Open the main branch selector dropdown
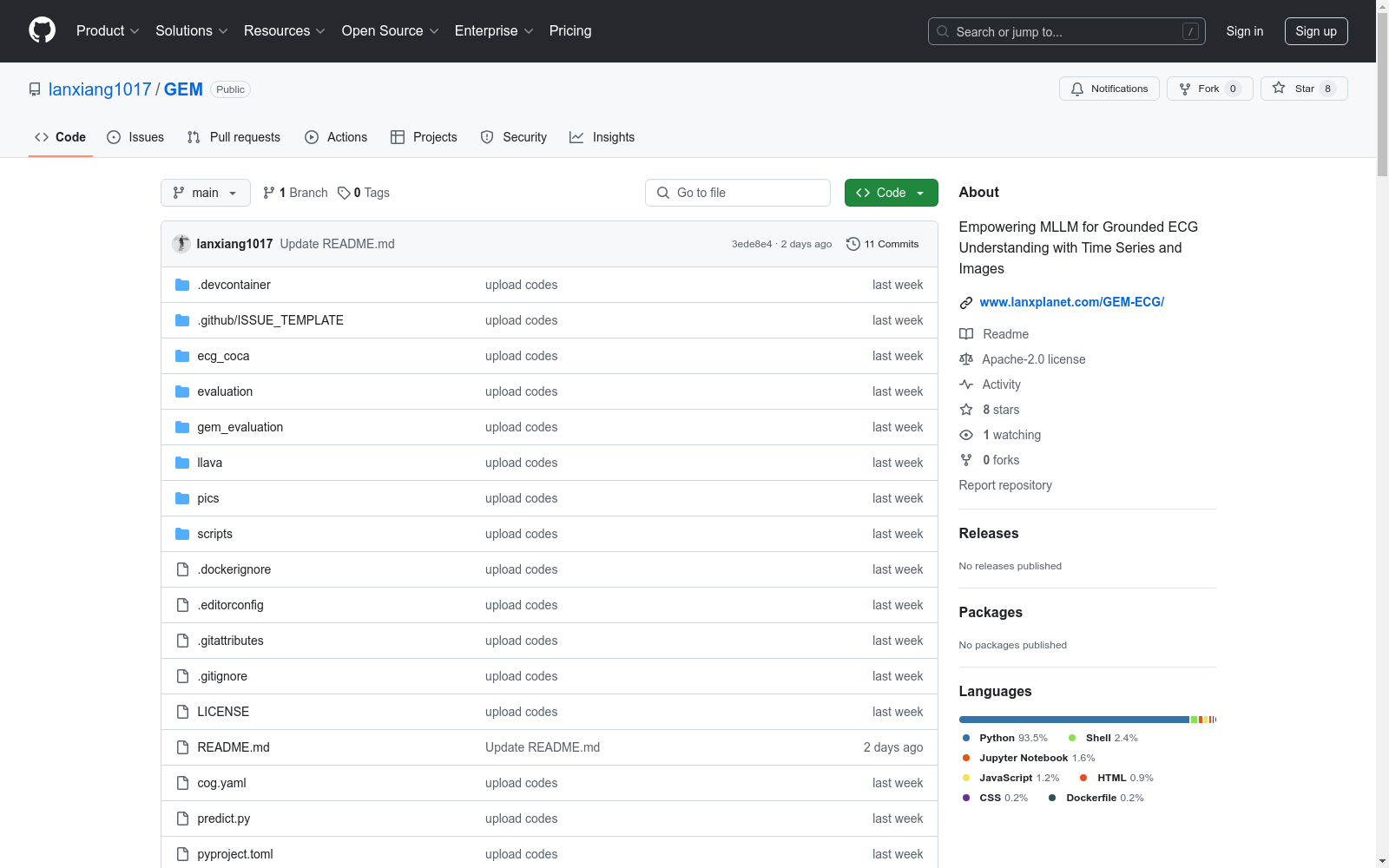 click(x=206, y=193)
